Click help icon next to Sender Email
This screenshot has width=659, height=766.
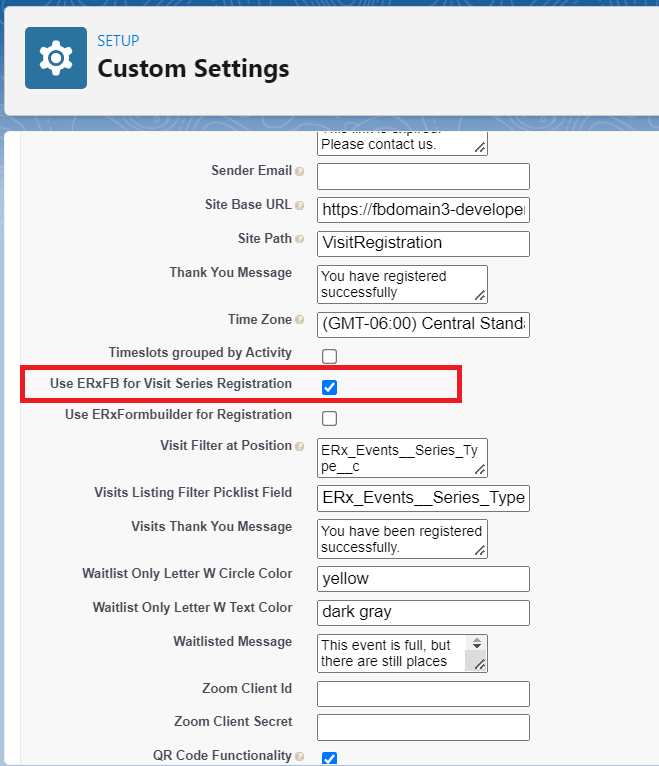[300, 172]
